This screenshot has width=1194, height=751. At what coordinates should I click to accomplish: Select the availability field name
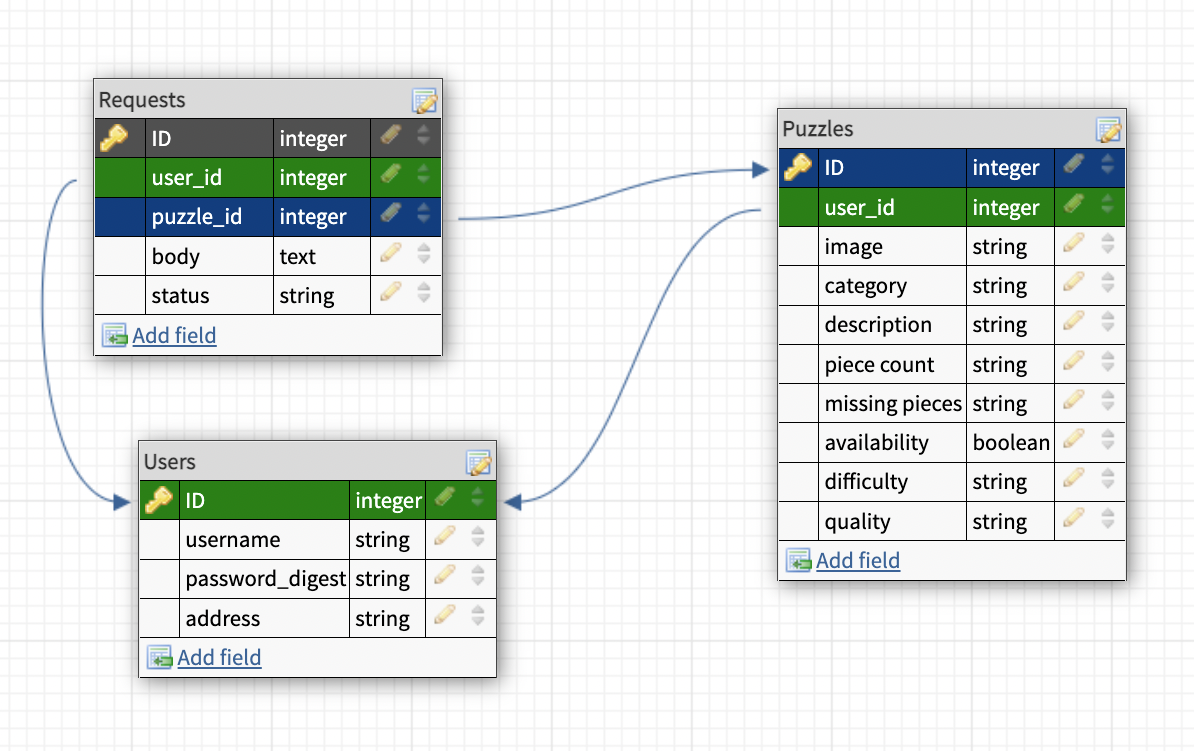[876, 443]
